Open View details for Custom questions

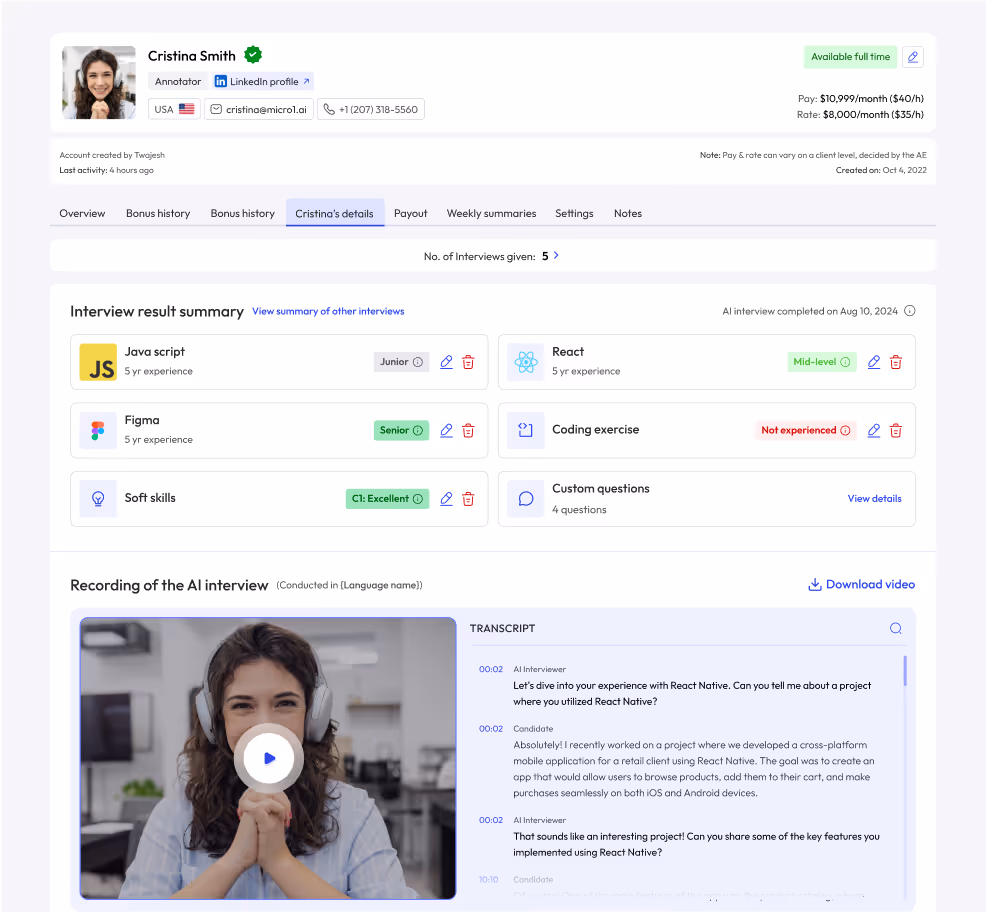click(x=874, y=498)
